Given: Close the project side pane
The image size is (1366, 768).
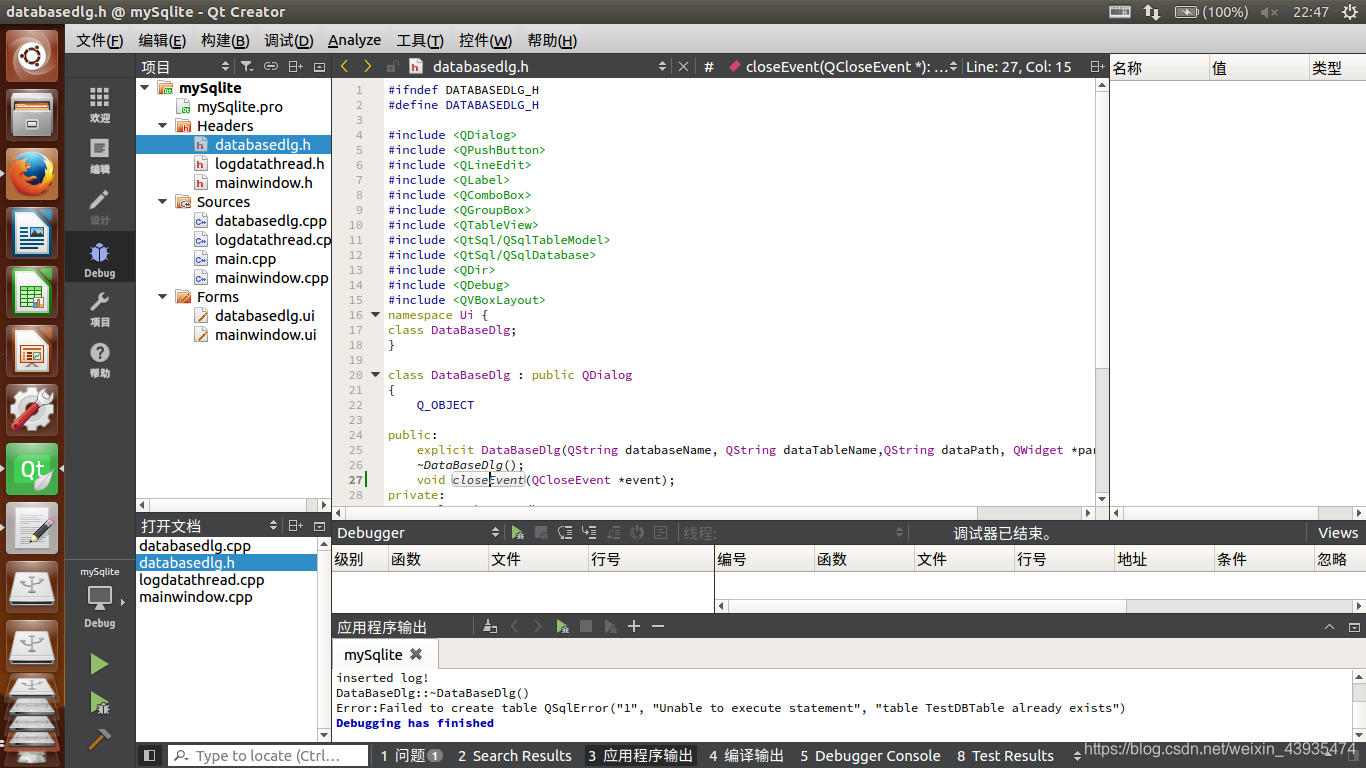Looking at the screenshot, I should [320, 66].
